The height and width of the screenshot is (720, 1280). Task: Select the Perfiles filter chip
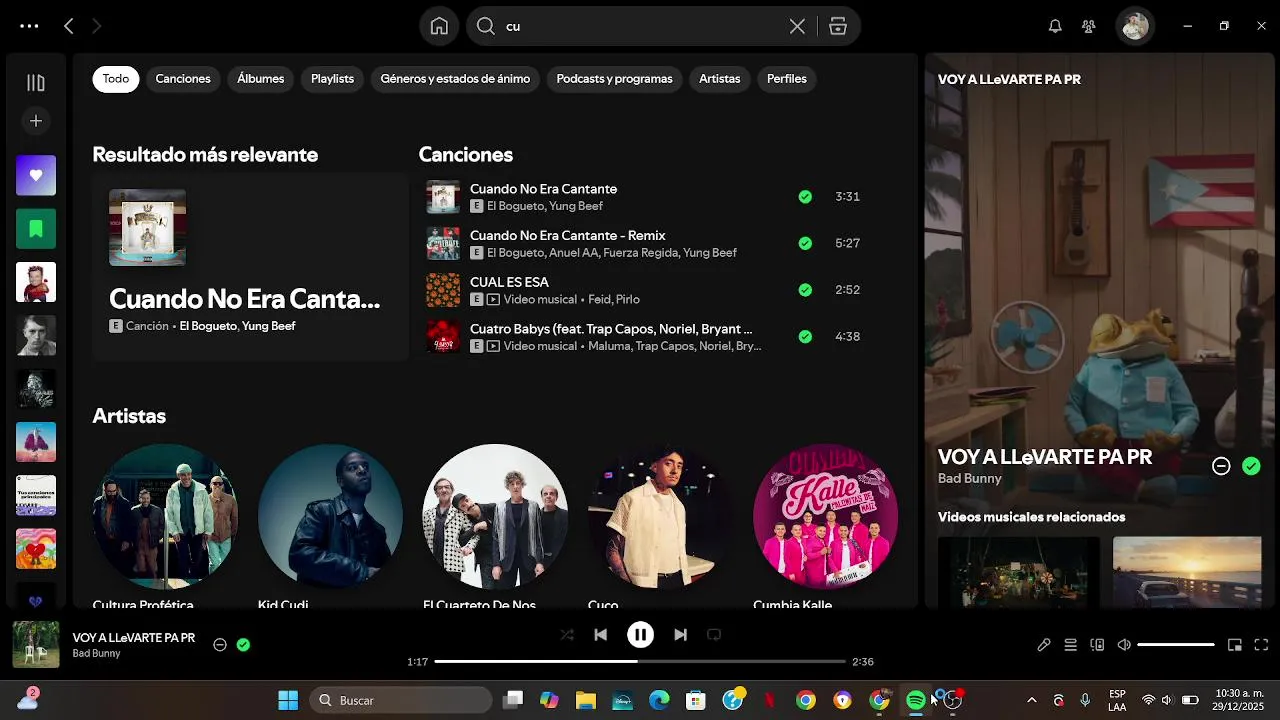click(787, 79)
